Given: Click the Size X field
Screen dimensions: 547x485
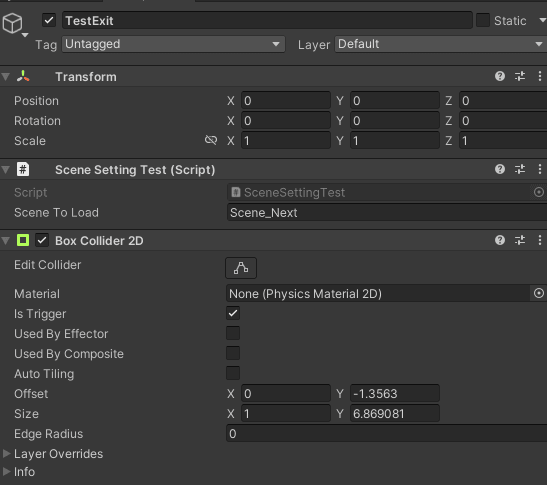Looking at the screenshot, I should 286,413.
